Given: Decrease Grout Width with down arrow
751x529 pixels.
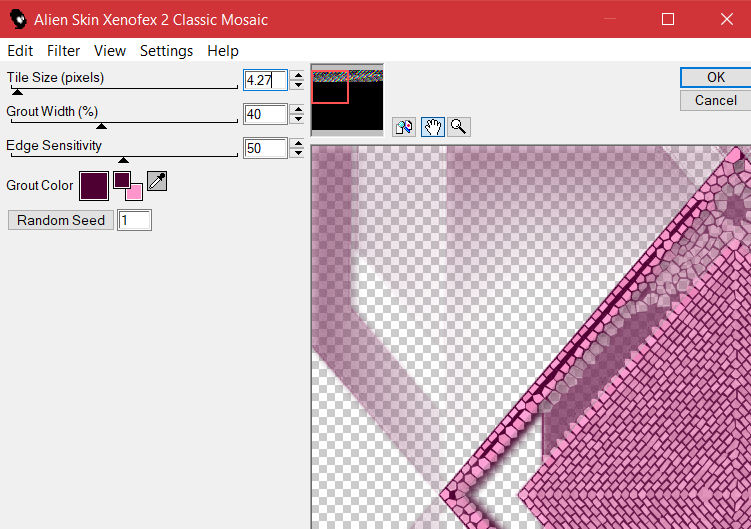Looking at the screenshot, I should 297,120.
